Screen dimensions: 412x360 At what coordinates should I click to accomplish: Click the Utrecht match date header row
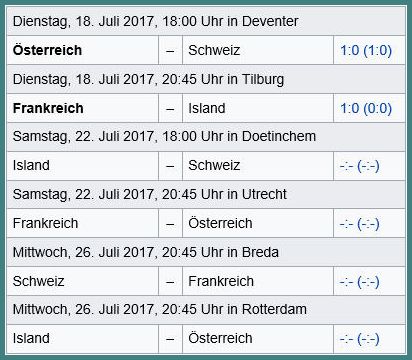coord(206,194)
